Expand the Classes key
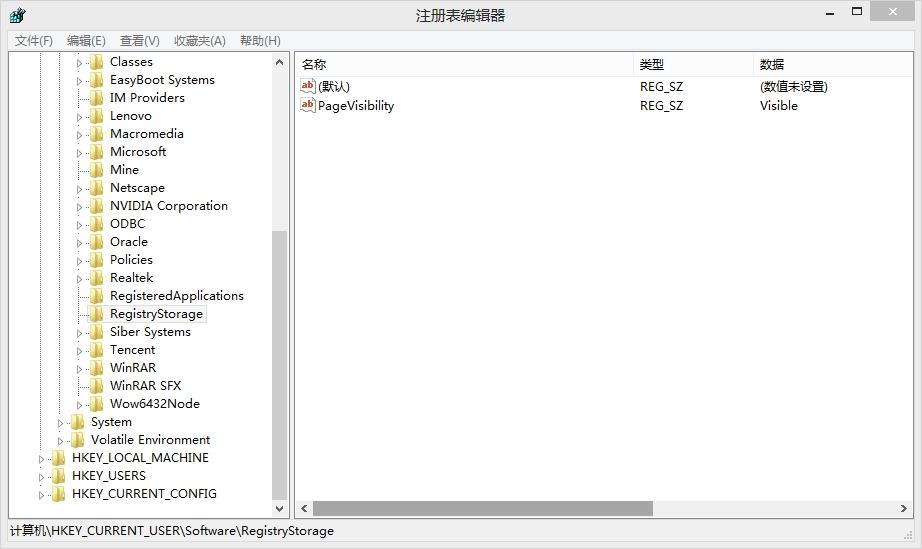Image resolution: width=922 pixels, height=549 pixels. [x=79, y=63]
